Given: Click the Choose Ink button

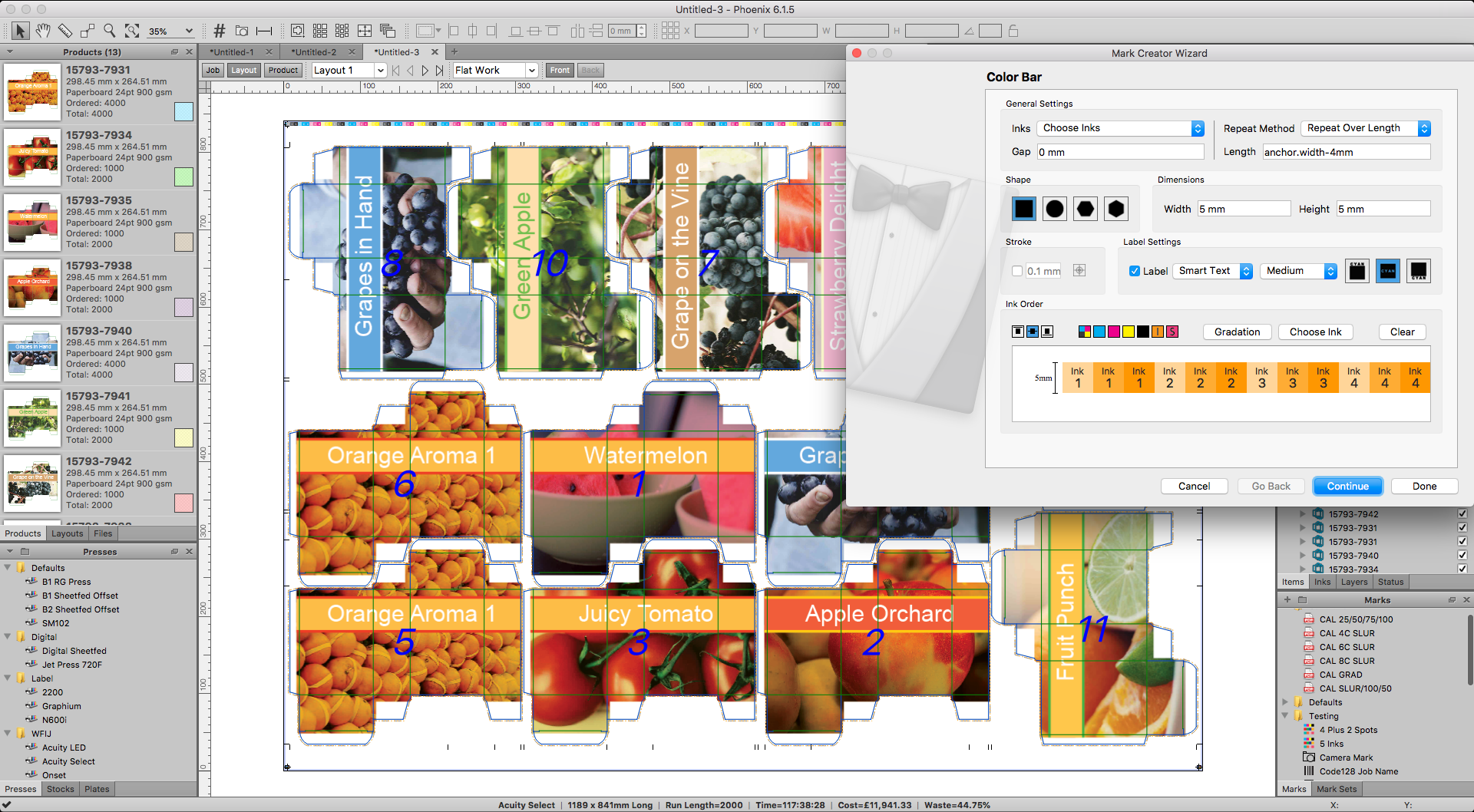Looking at the screenshot, I should [x=1316, y=332].
